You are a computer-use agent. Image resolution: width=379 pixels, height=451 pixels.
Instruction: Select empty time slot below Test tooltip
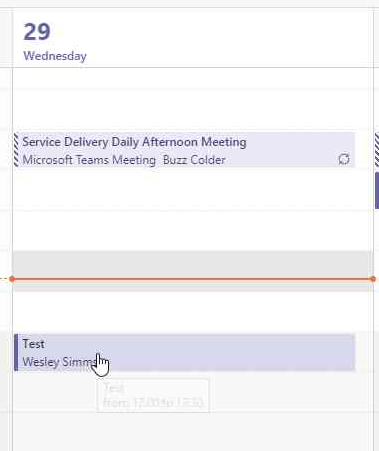[x=192, y=431]
